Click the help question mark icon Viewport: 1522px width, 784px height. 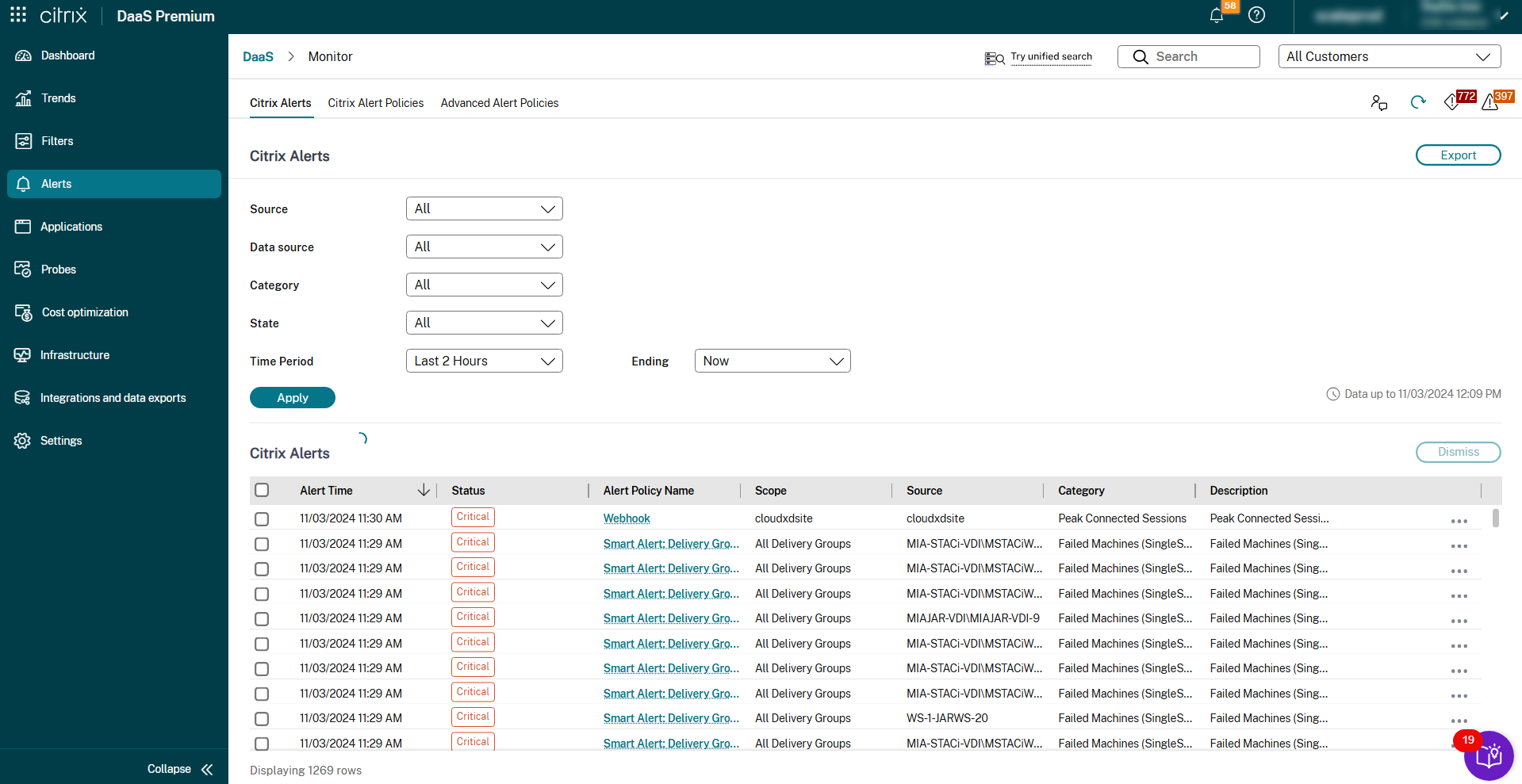click(x=1256, y=15)
